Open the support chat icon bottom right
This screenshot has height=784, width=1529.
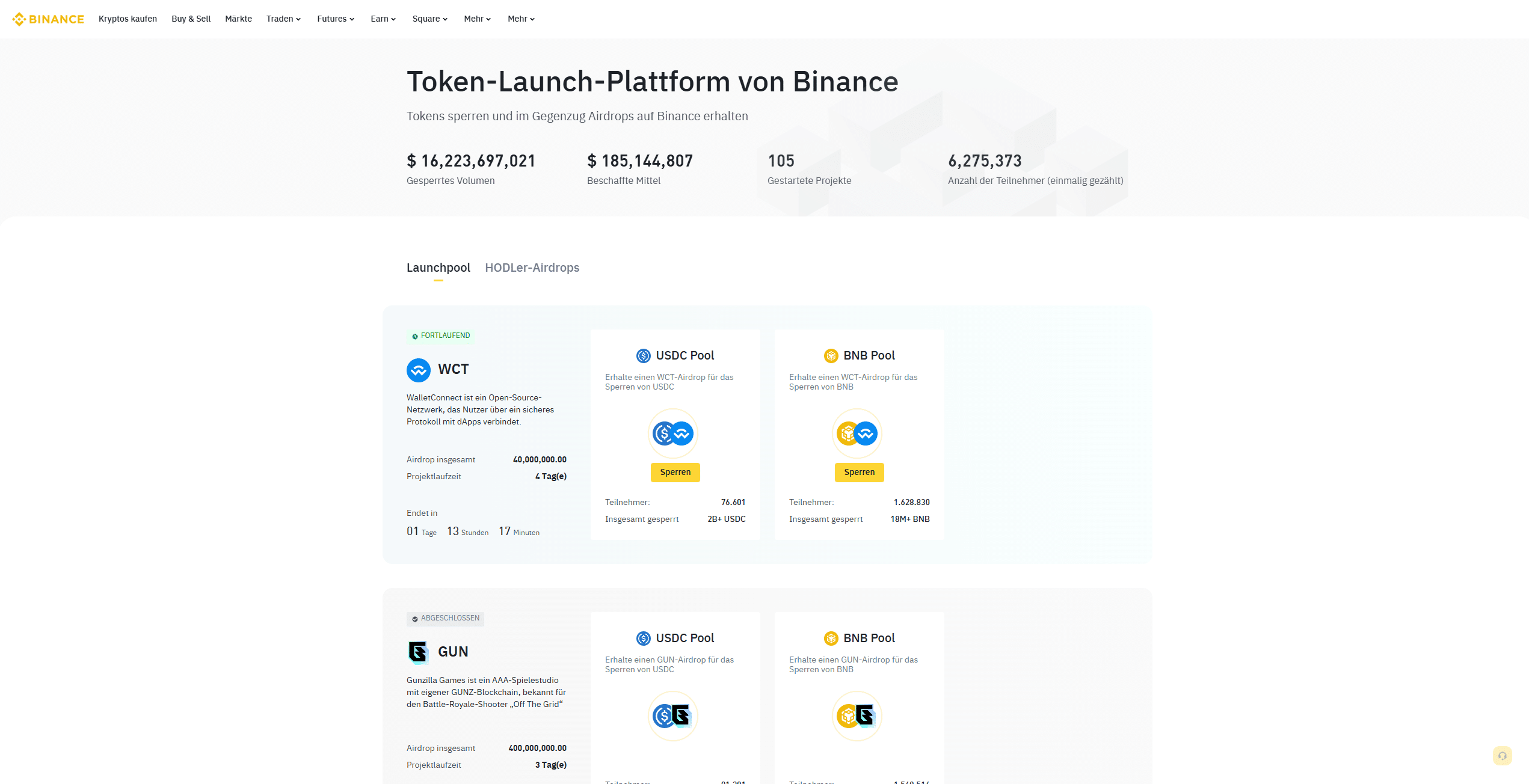tap(1502, 756)
